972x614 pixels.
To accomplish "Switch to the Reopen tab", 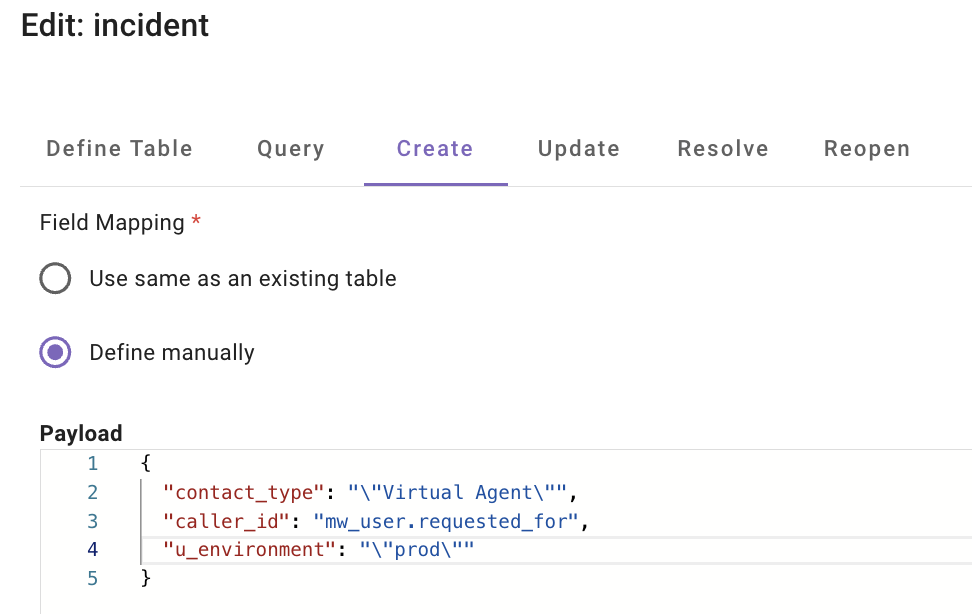I will pos(867,149).
